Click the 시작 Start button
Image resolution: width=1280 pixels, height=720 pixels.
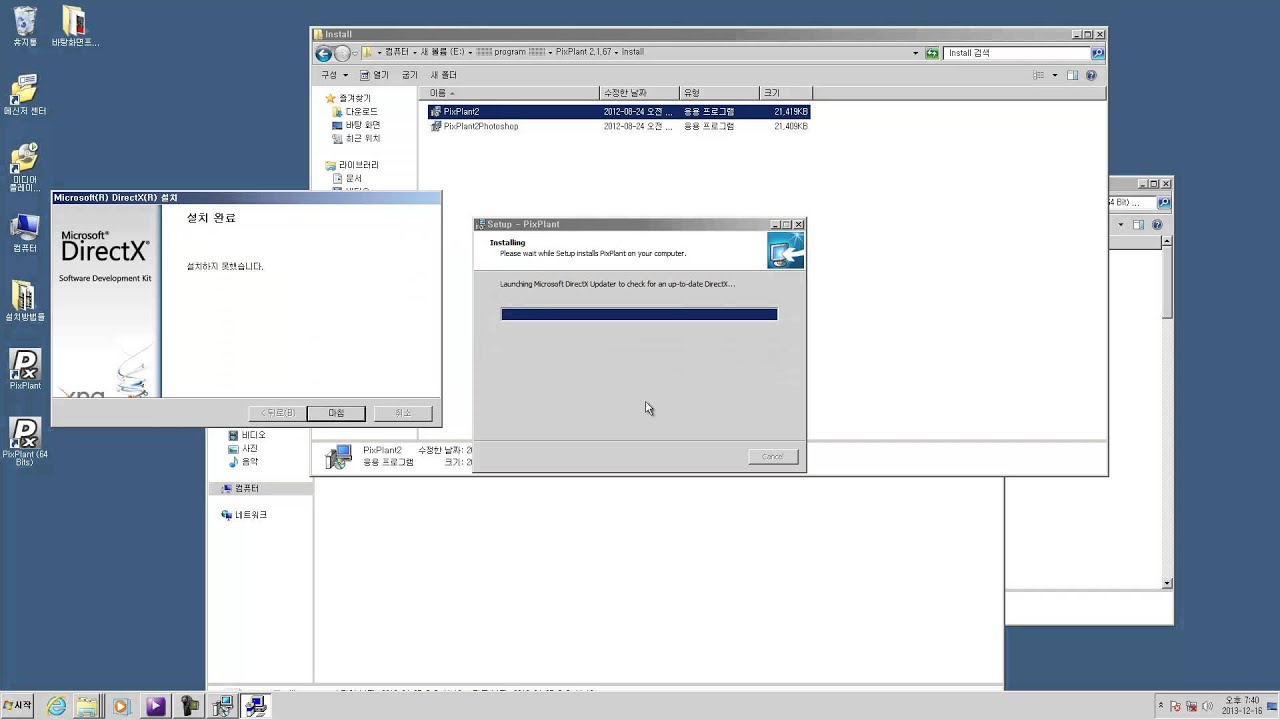tap(18, 706)
